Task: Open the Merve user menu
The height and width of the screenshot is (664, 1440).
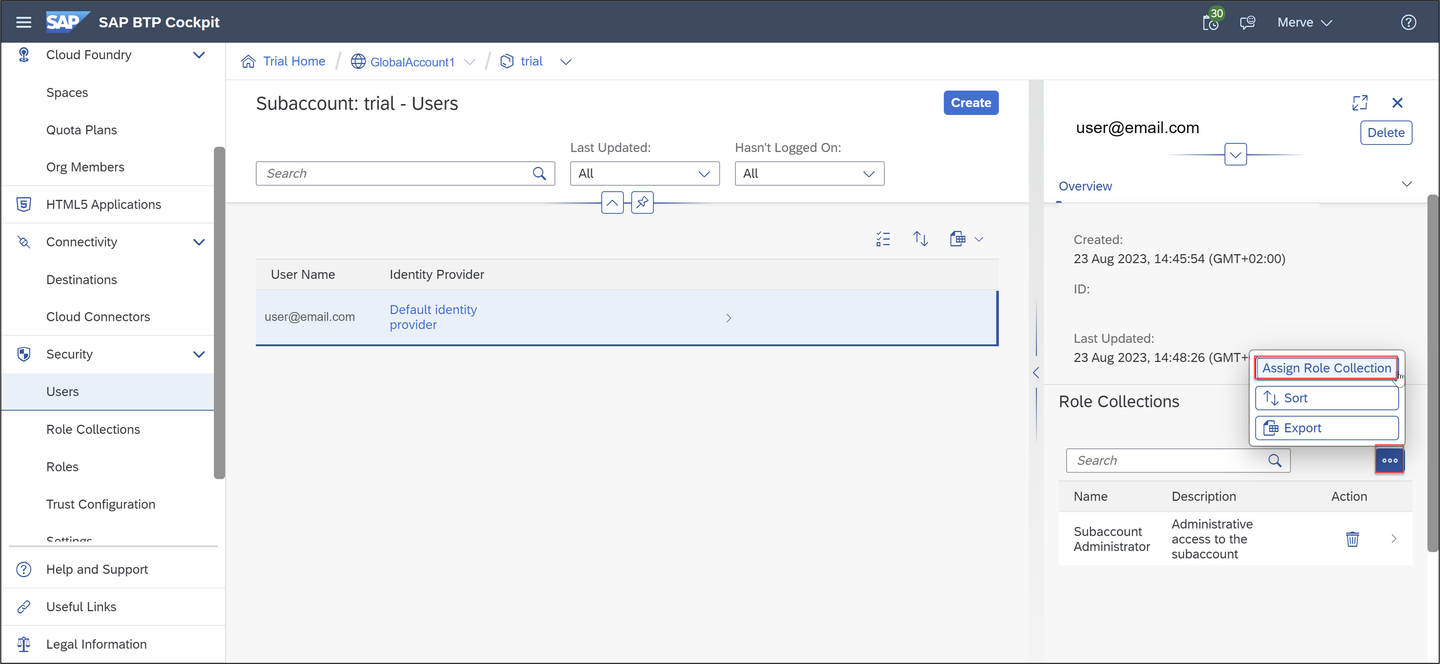Action: point(1305,22)
